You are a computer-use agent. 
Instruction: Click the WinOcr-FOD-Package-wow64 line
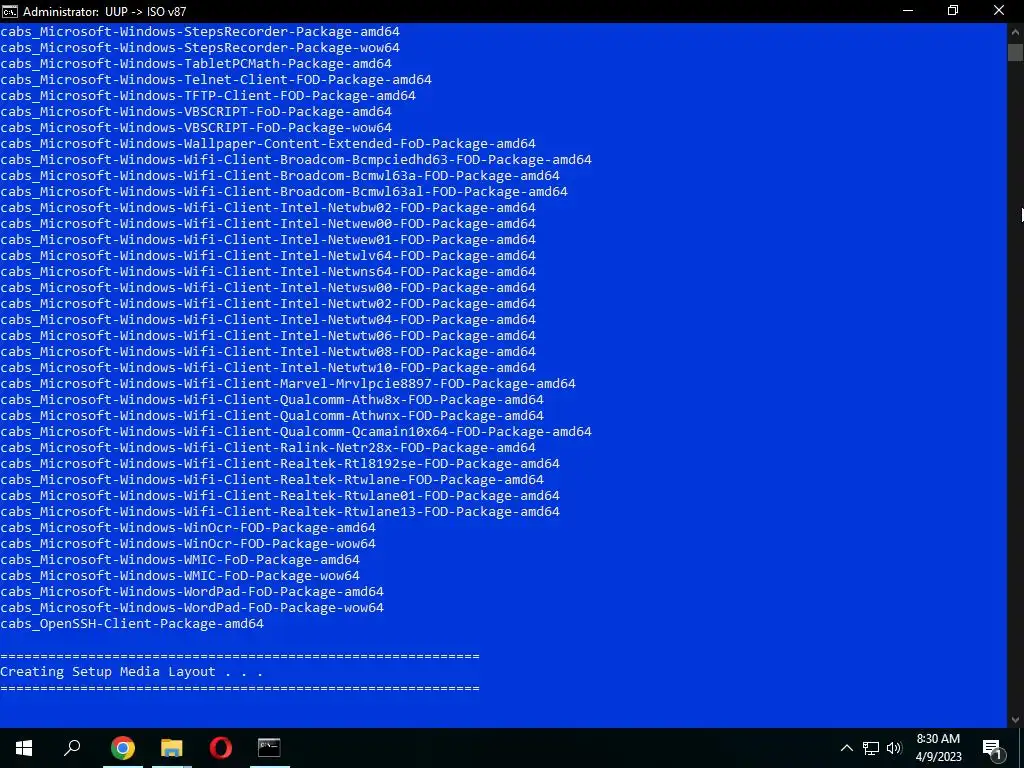[x=188, y=543]
